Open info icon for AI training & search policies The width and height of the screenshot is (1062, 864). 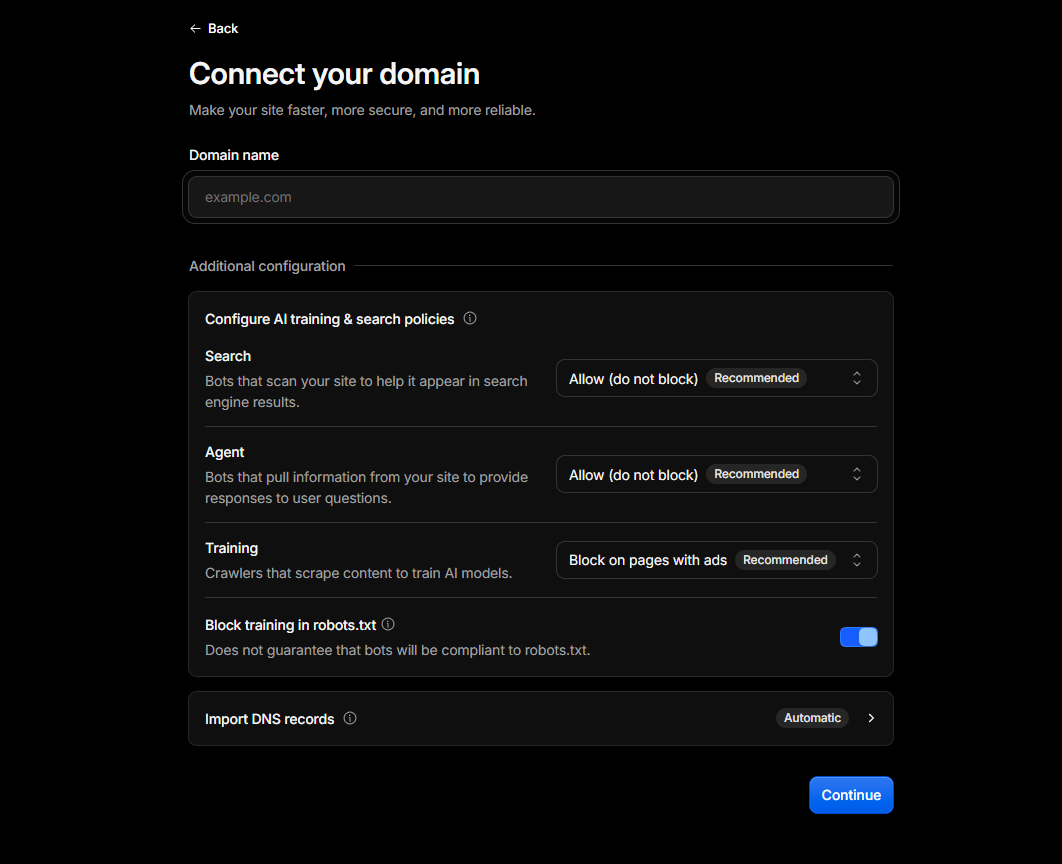(x=470, y=318)
